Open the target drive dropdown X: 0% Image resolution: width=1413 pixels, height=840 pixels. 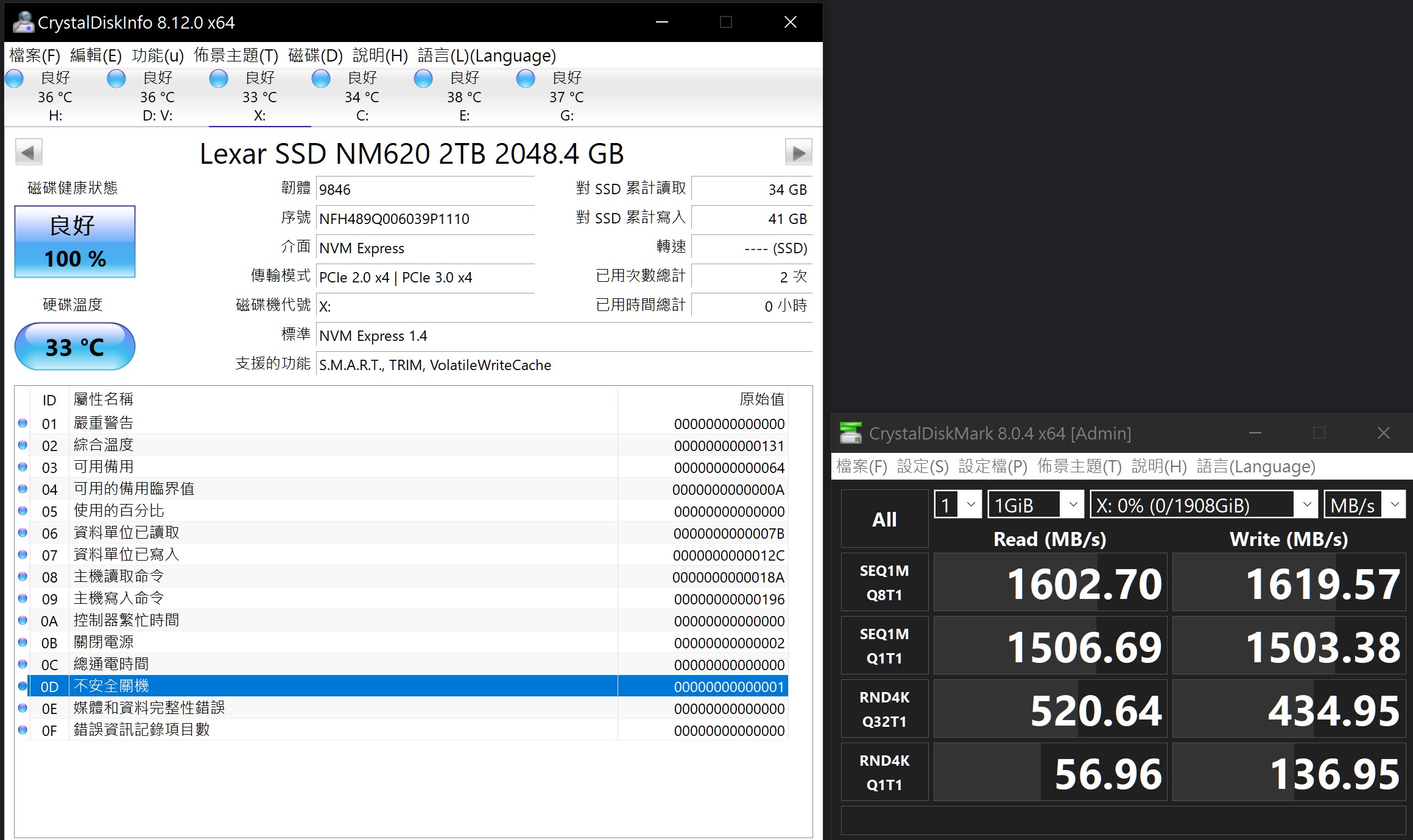[1203, 505]
